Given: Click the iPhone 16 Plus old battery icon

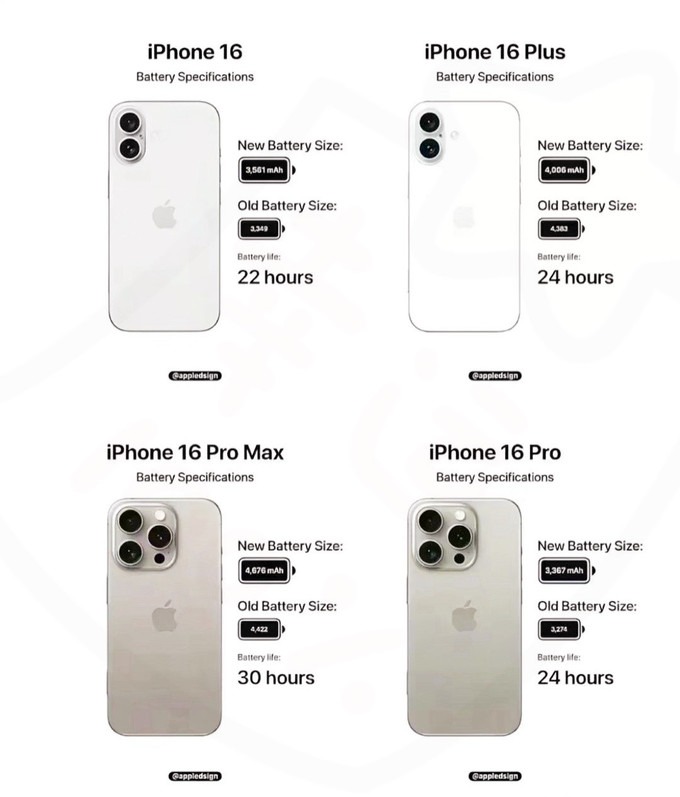Looking at the screenshot, I should [562, 229].
